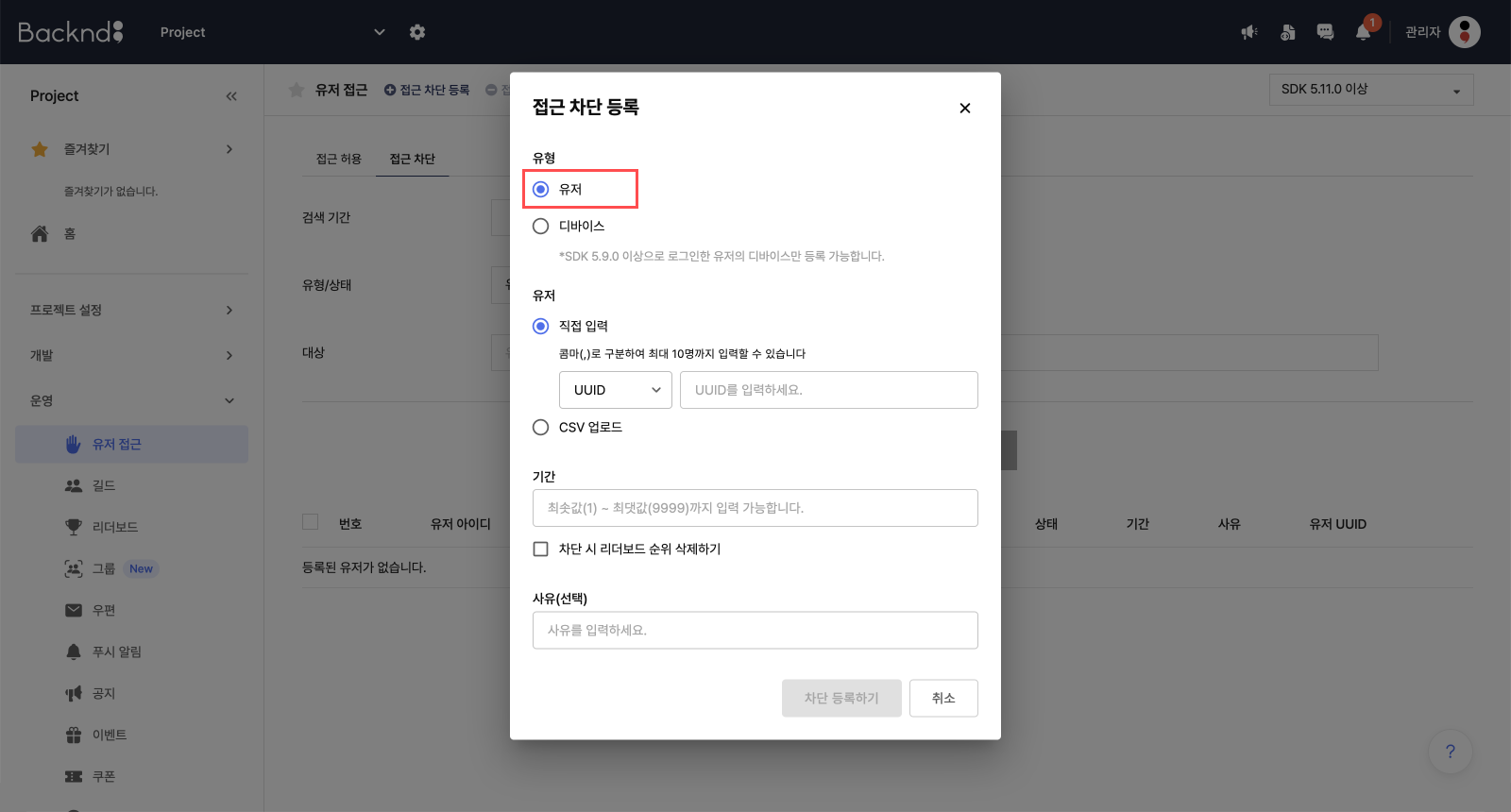Image resolution: width=1511 pixels, height=812 pixels.
Task: Open the SDK 5.11.0 이상 dropdown
Action: pyautogui.click(x=1371, y=90)
